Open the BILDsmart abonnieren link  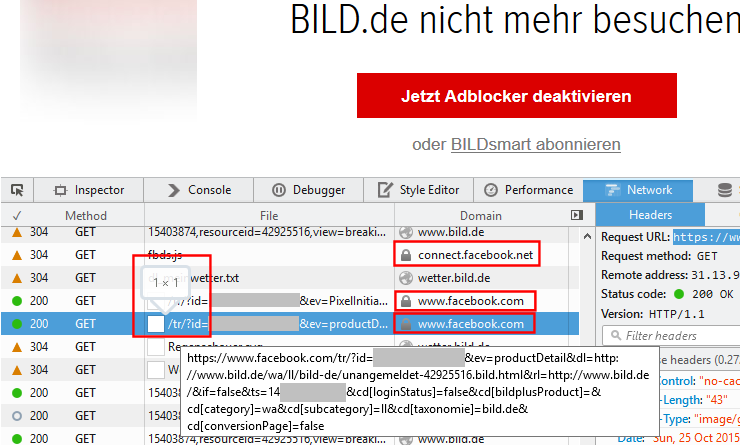[x=536, y=144]
